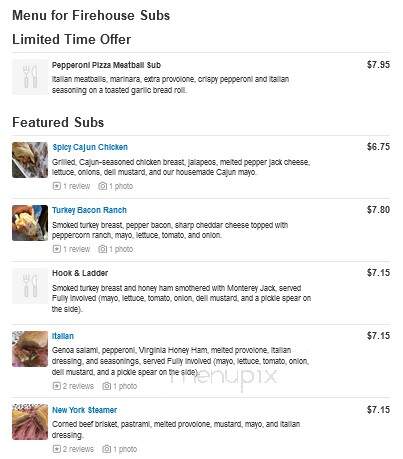Click the New York Steamer photo thumbnail
Viewport: 403px width, 459px height.
(x=30, y=422)
